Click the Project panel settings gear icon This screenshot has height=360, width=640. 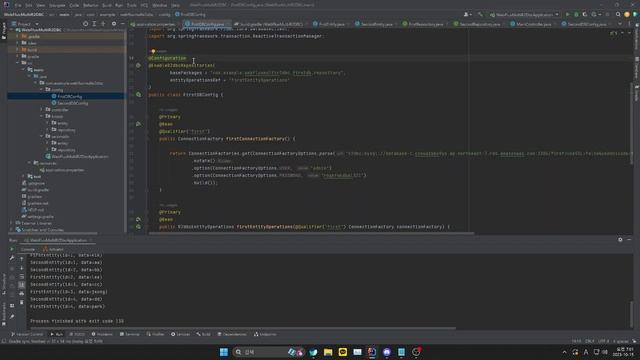click(x=114, y=24)
